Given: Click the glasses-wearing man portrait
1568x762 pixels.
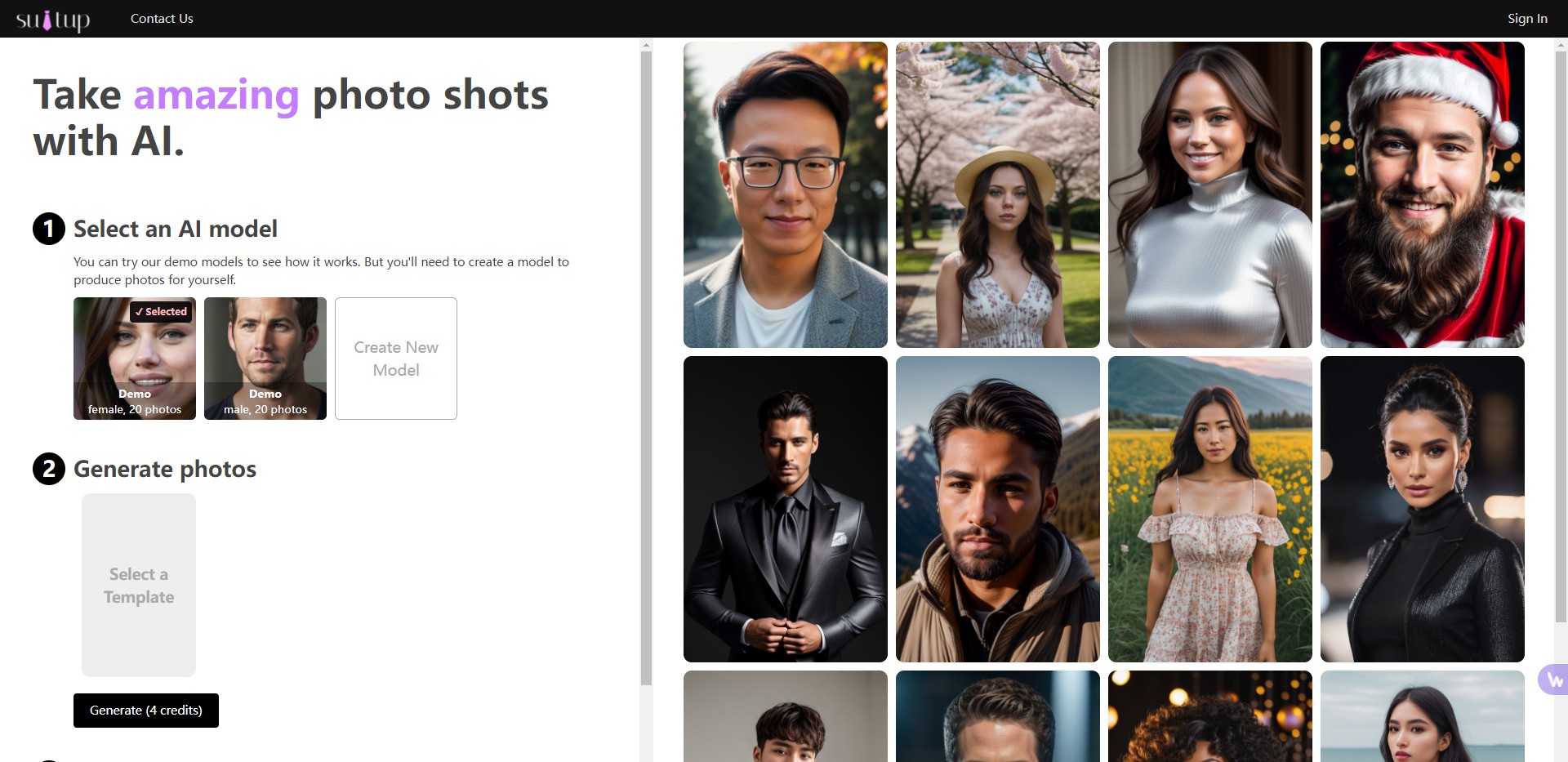Looking at the screenshot, I should (785, 195).
